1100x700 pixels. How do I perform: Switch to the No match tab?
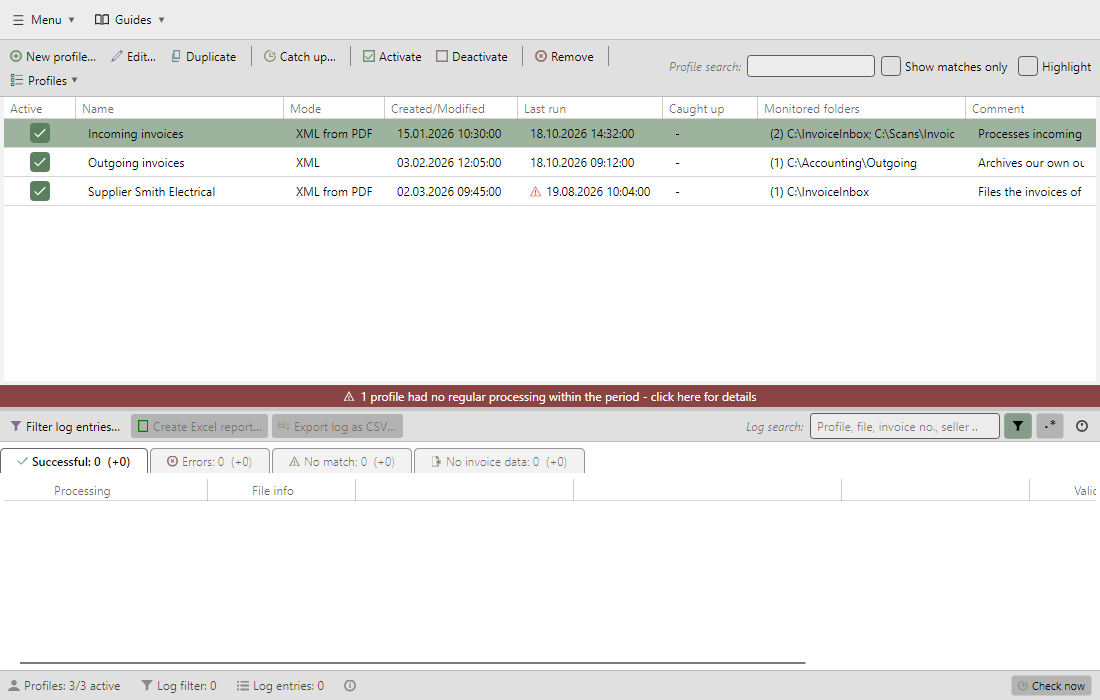point(342,462)
